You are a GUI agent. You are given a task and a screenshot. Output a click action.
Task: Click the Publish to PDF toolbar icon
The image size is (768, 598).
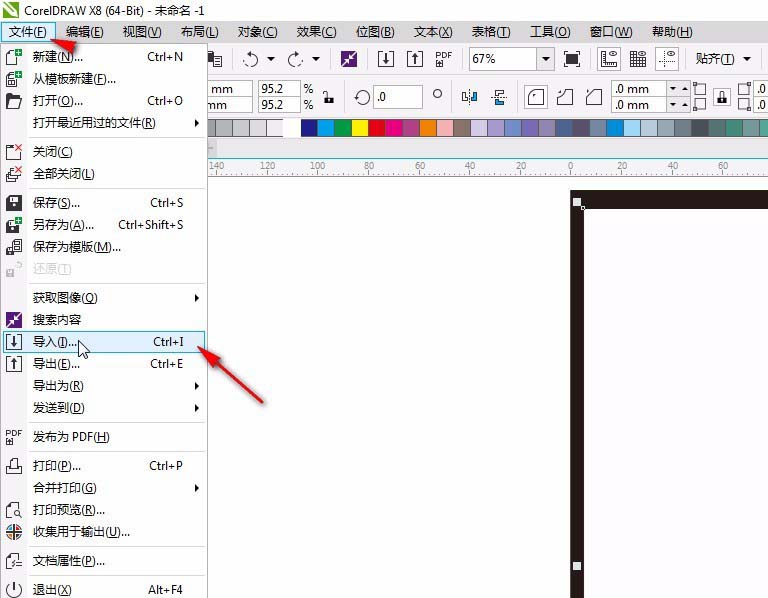pyautogui.click(x=443, y=59)
